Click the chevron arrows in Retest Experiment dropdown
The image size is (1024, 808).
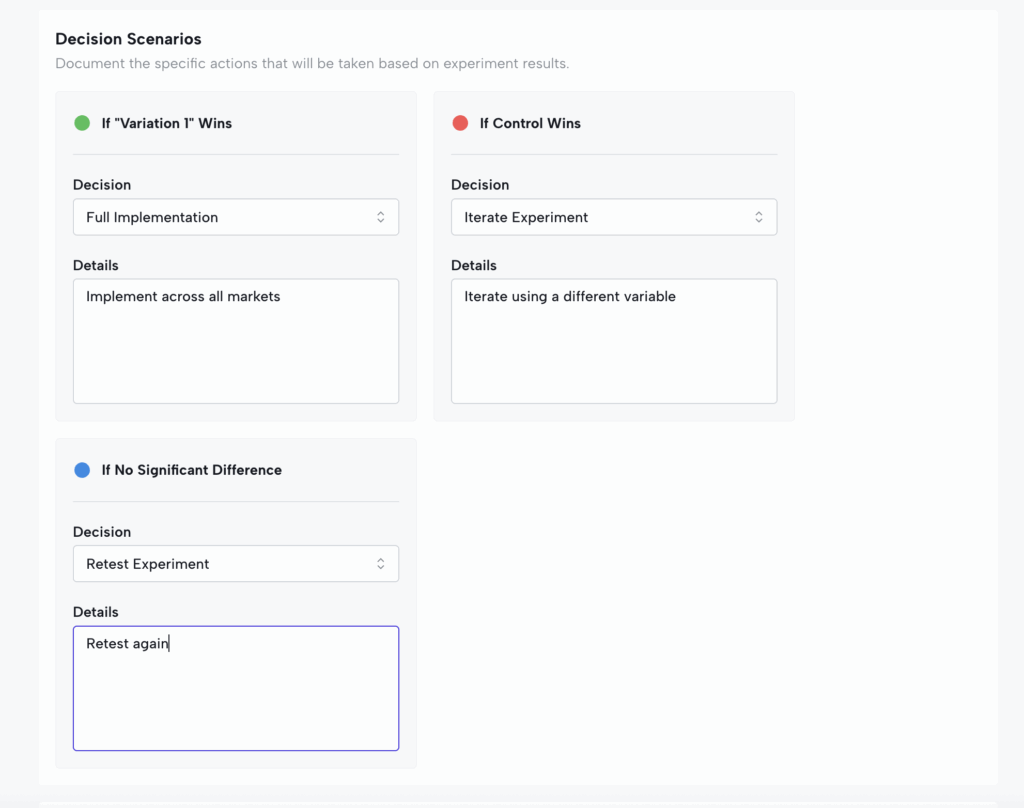[380, 564]
